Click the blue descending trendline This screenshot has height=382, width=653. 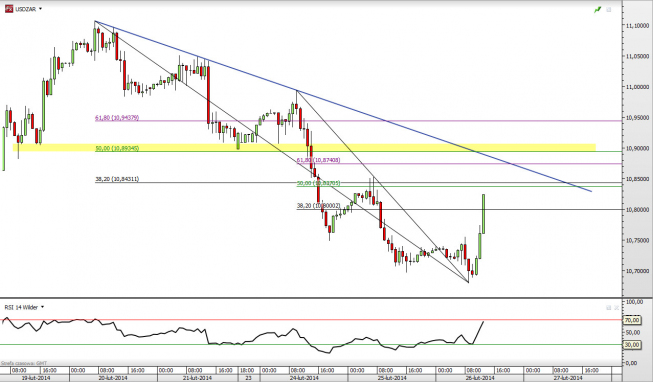click(x=343, y=106)
